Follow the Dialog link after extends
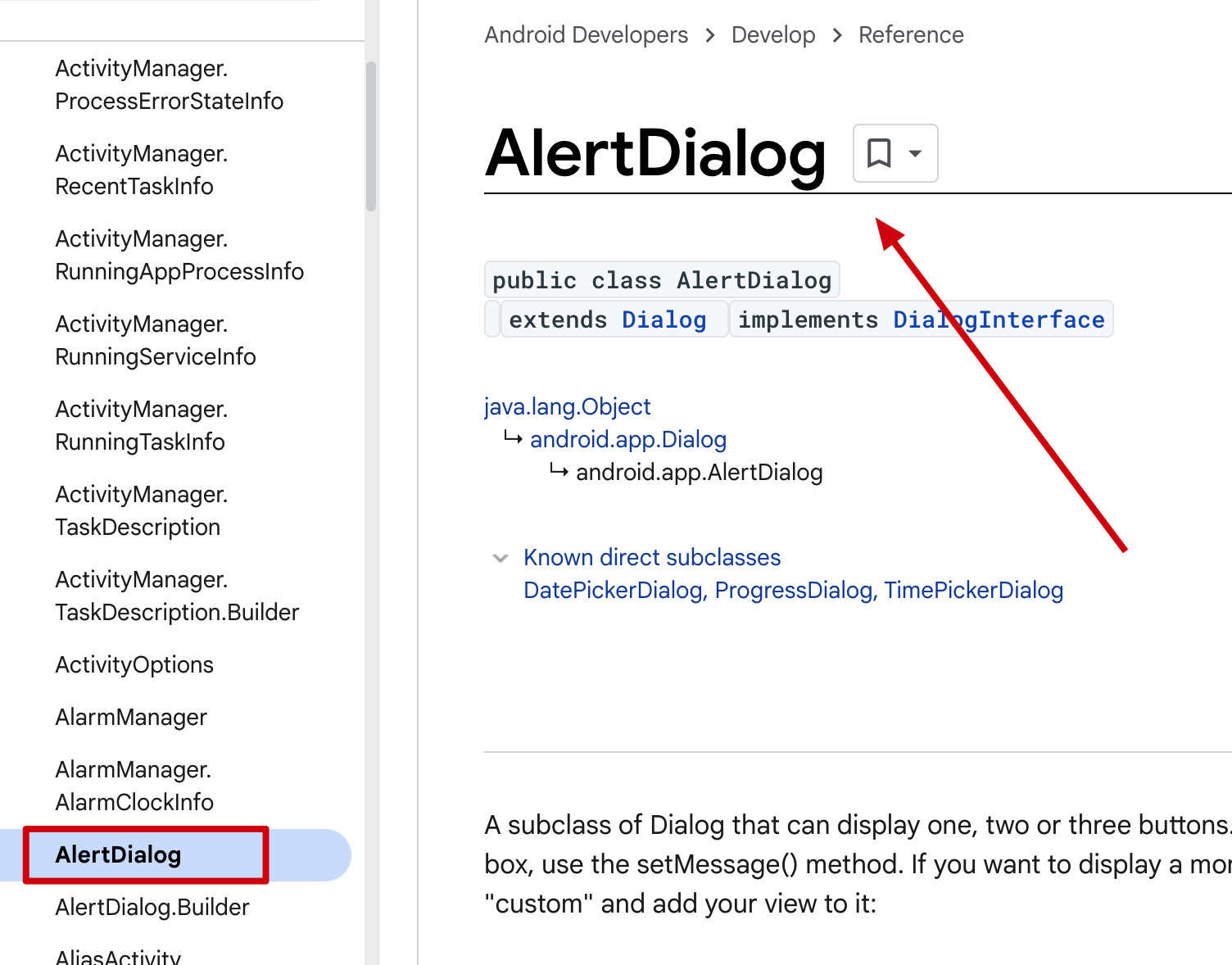Image resolution: width=1232 pixels, height=965 pixels. (664, 319)
